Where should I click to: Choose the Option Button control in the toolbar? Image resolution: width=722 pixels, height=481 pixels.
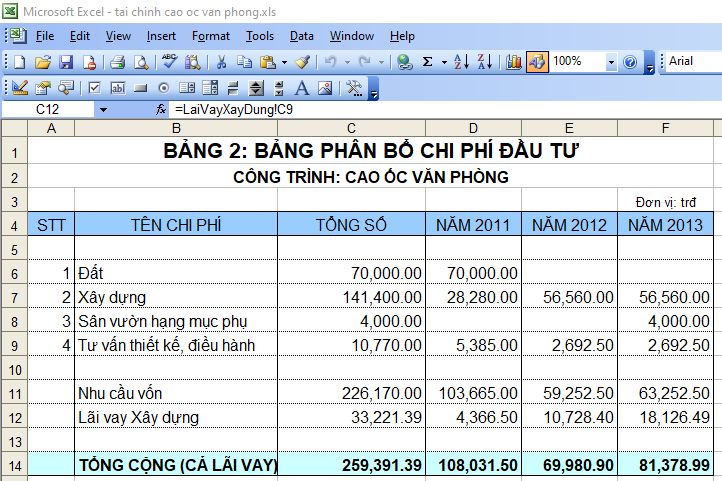(x=164, y=88)
